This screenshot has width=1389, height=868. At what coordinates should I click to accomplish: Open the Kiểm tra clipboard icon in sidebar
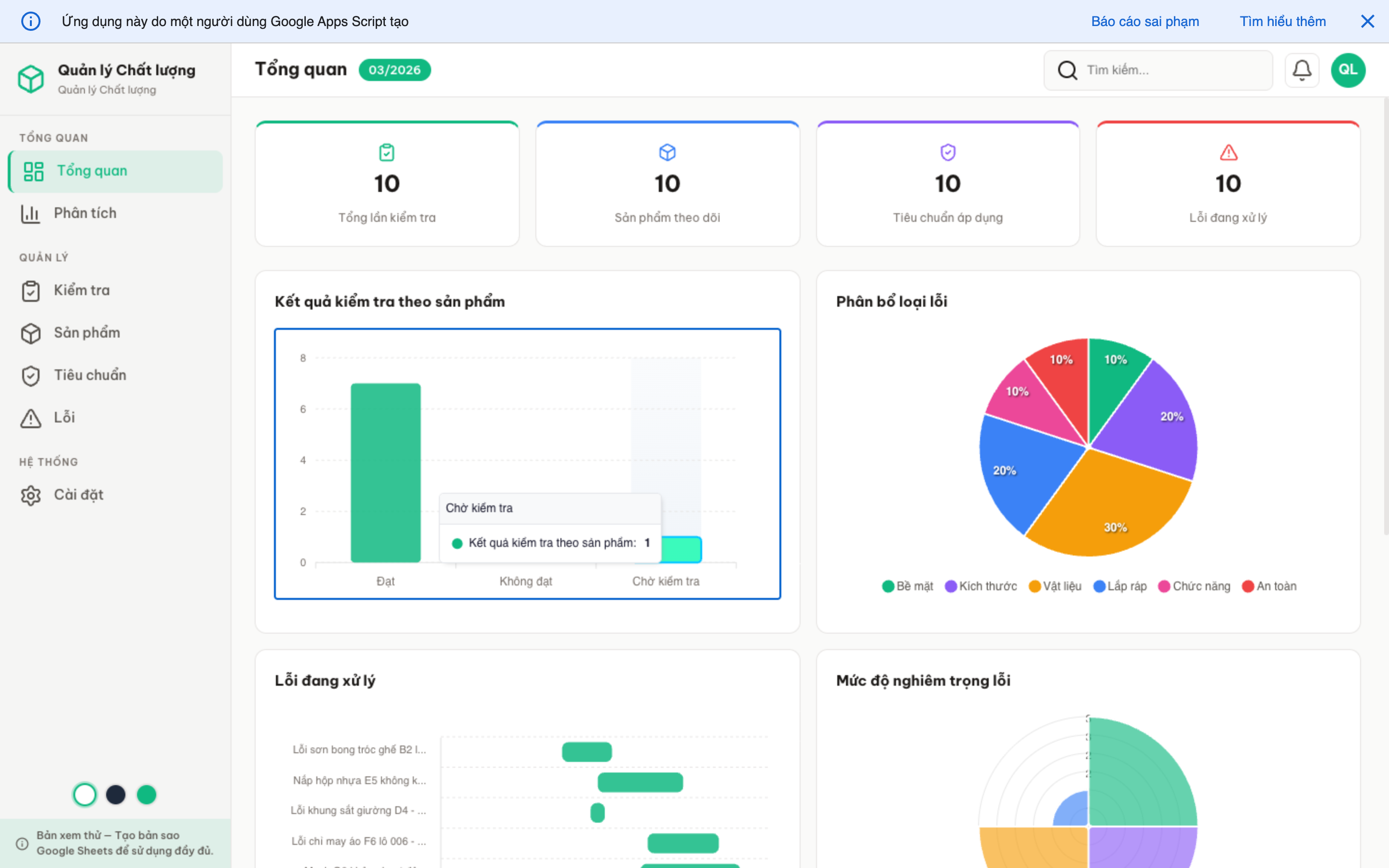tap(31, 290)
